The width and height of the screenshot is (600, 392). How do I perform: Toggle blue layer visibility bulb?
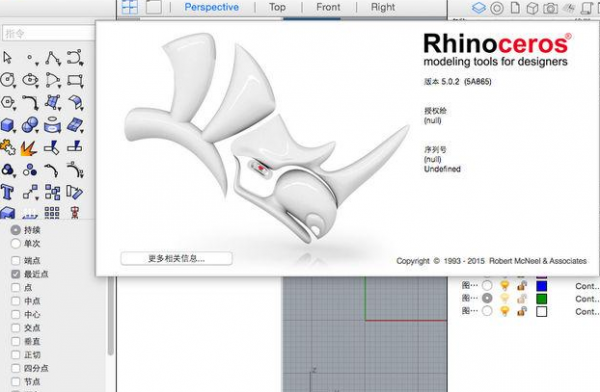[x=505, y=286]
